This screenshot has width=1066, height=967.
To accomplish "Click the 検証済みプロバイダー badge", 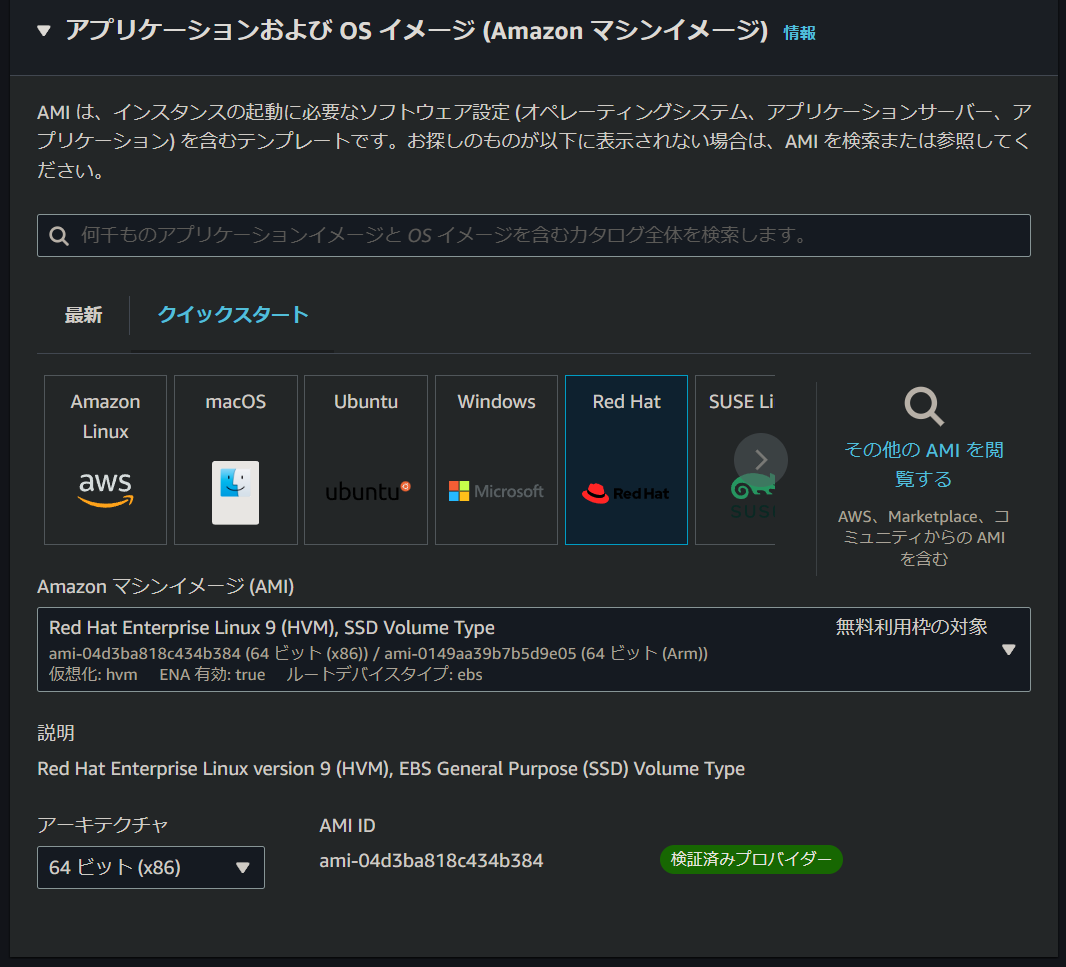I will click(751, 860).
